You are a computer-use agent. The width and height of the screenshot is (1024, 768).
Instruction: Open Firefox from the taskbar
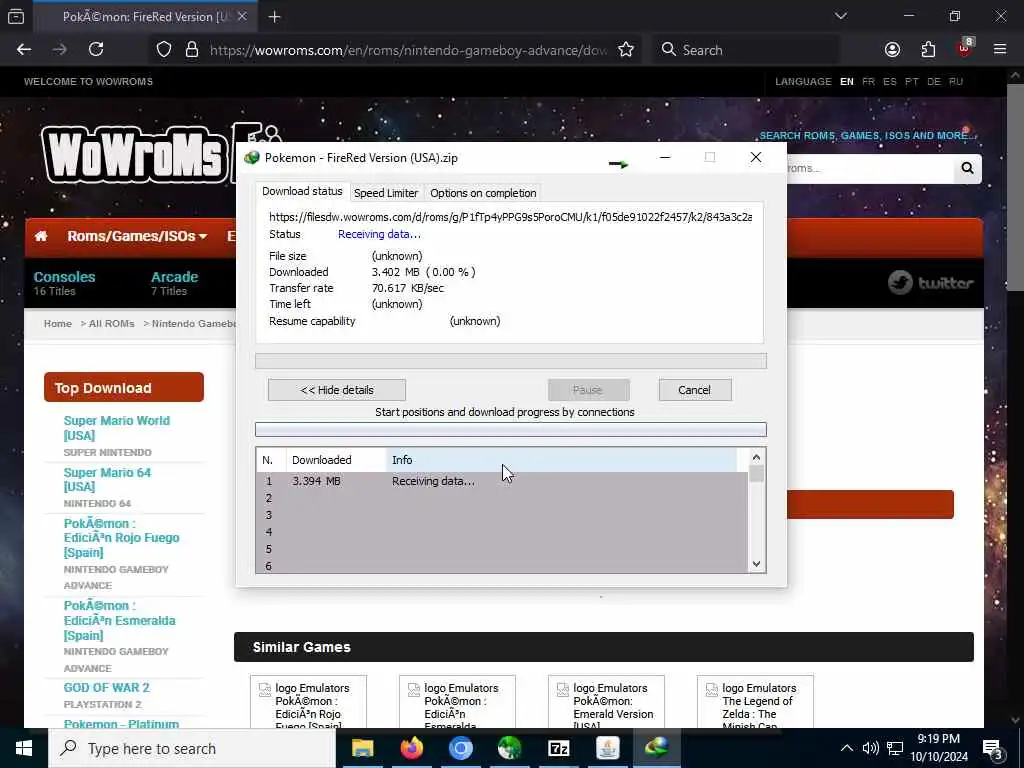pyautogui.click(x=411, y=748)
